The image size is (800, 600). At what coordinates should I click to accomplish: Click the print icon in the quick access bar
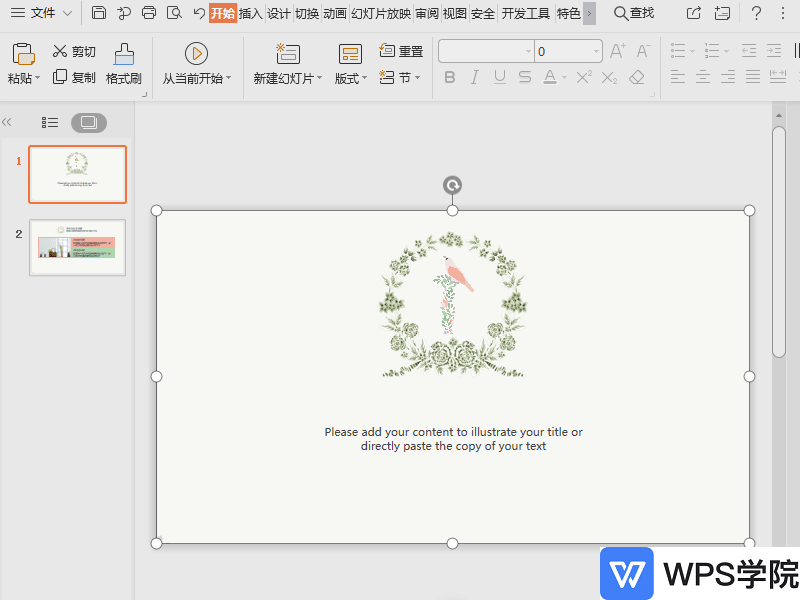click(x=149, y=13)
